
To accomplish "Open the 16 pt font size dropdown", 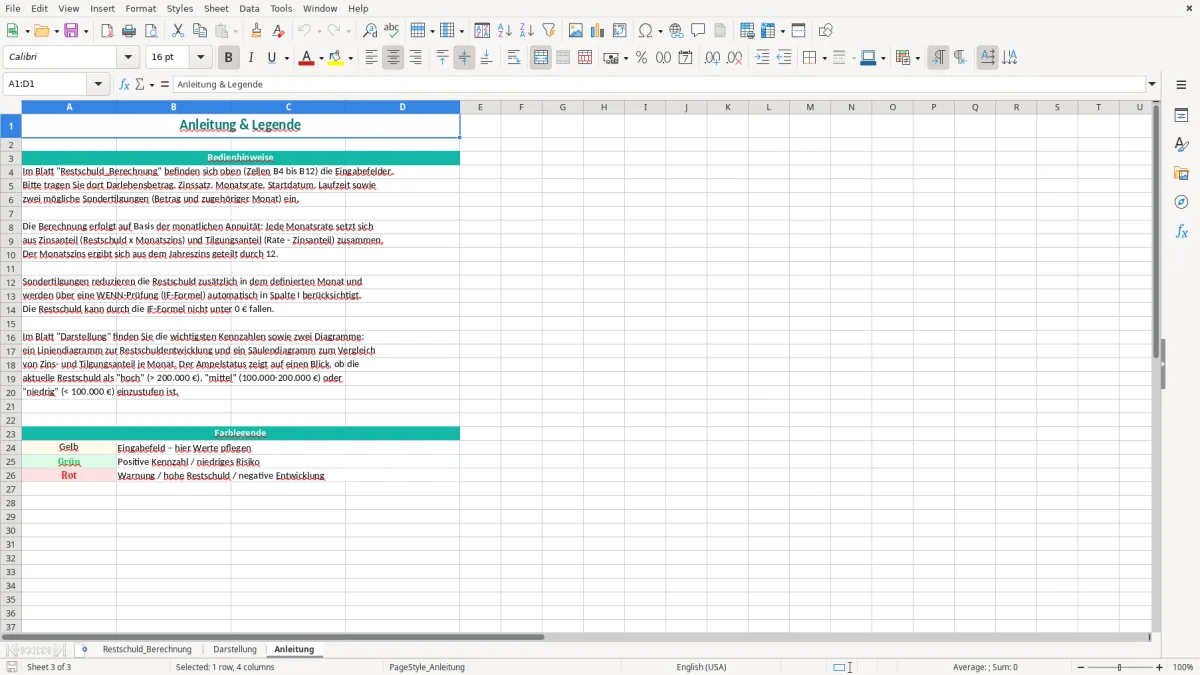I will tap(200, 58).
